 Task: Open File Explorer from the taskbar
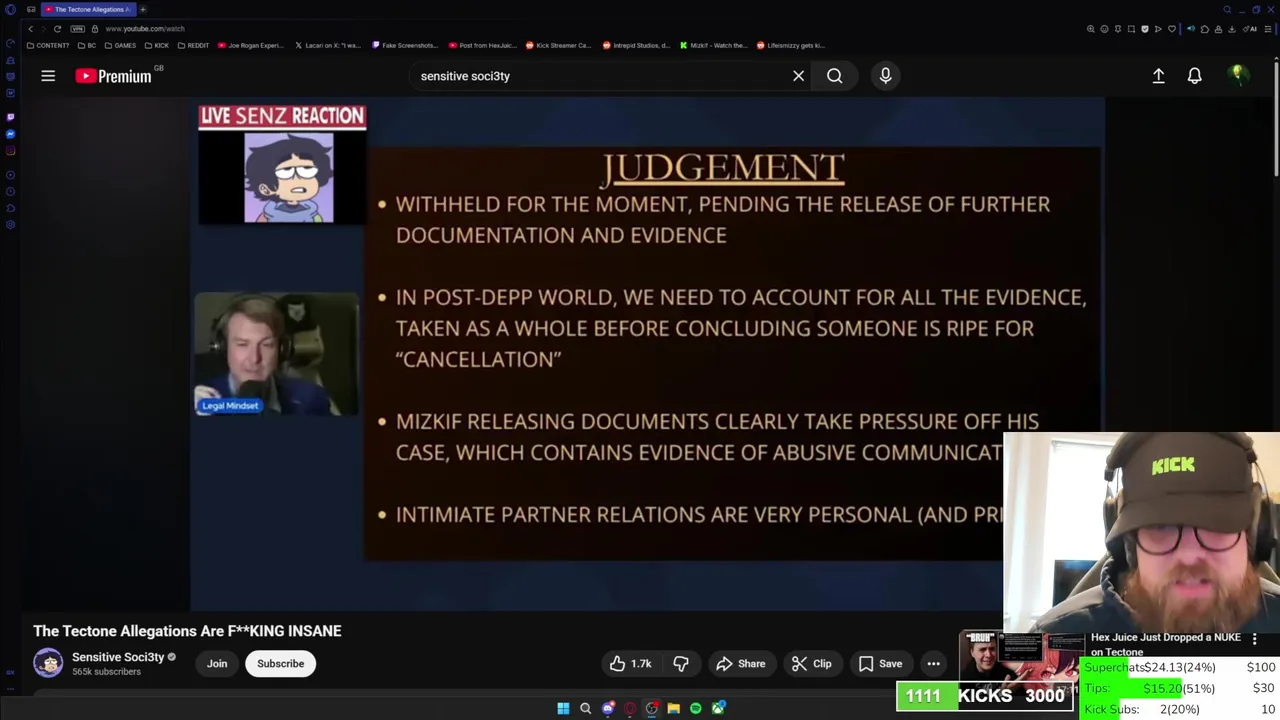click(x=674, y=708)
